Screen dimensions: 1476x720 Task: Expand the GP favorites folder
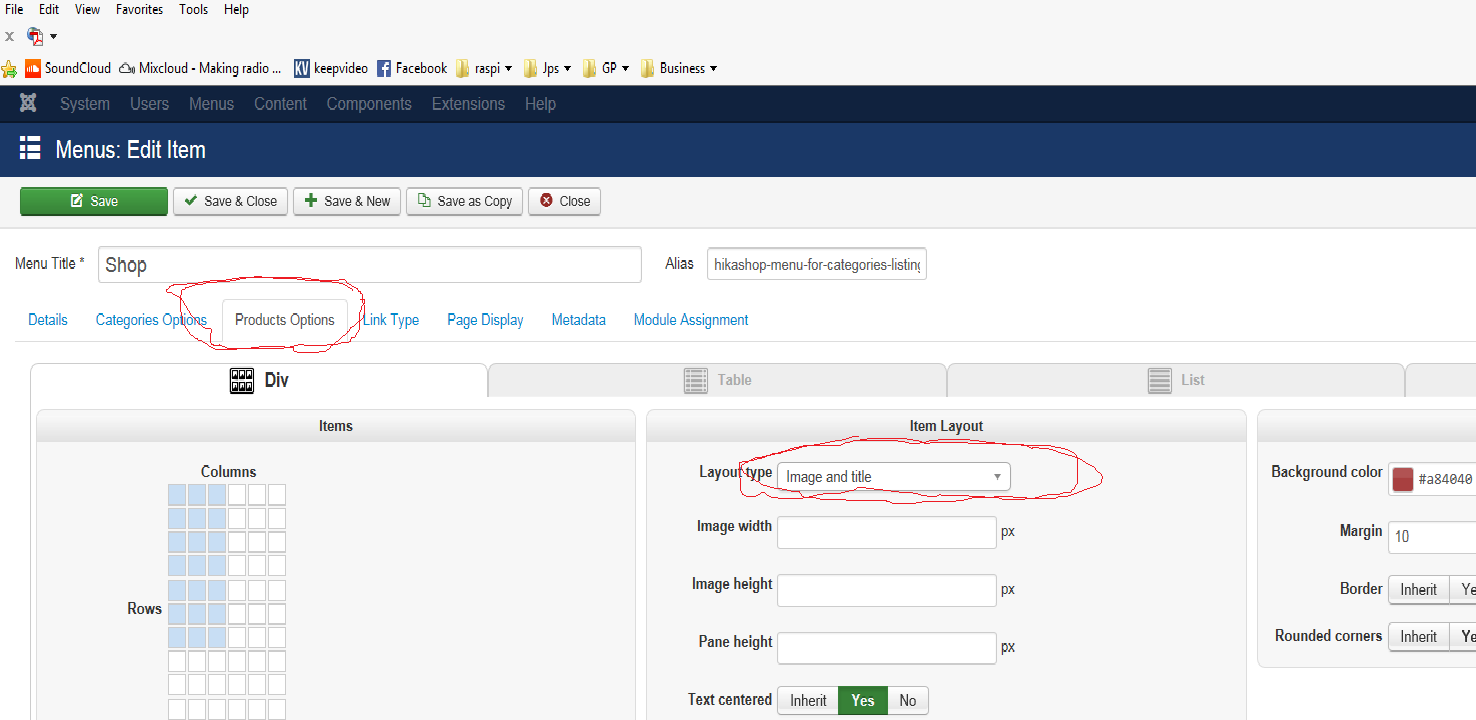[606, 68]
